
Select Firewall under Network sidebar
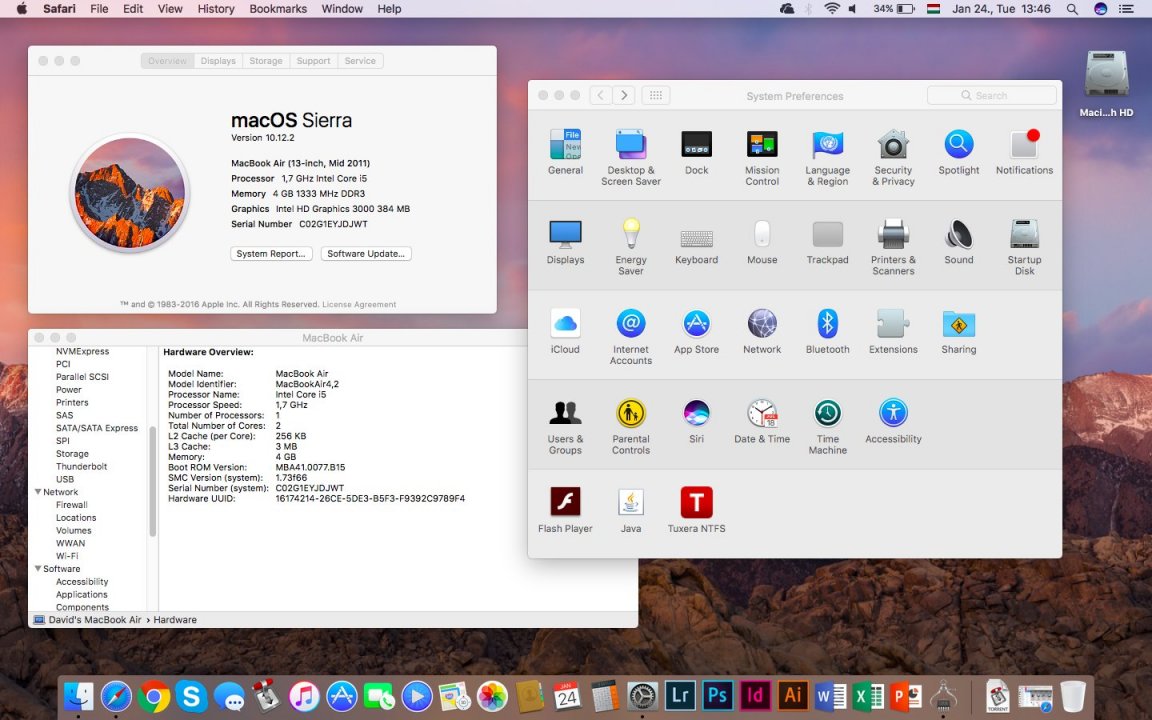[x=72, y=505]
